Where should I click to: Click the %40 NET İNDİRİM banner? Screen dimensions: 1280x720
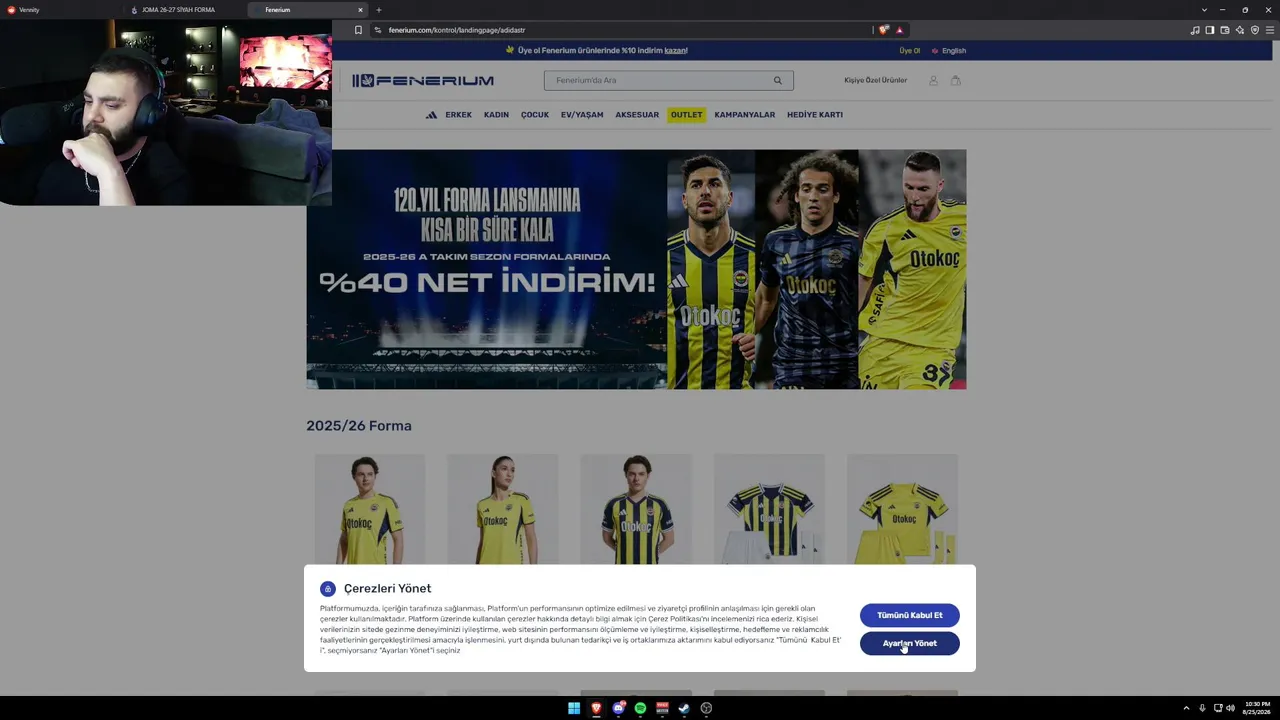pos(636,269)
